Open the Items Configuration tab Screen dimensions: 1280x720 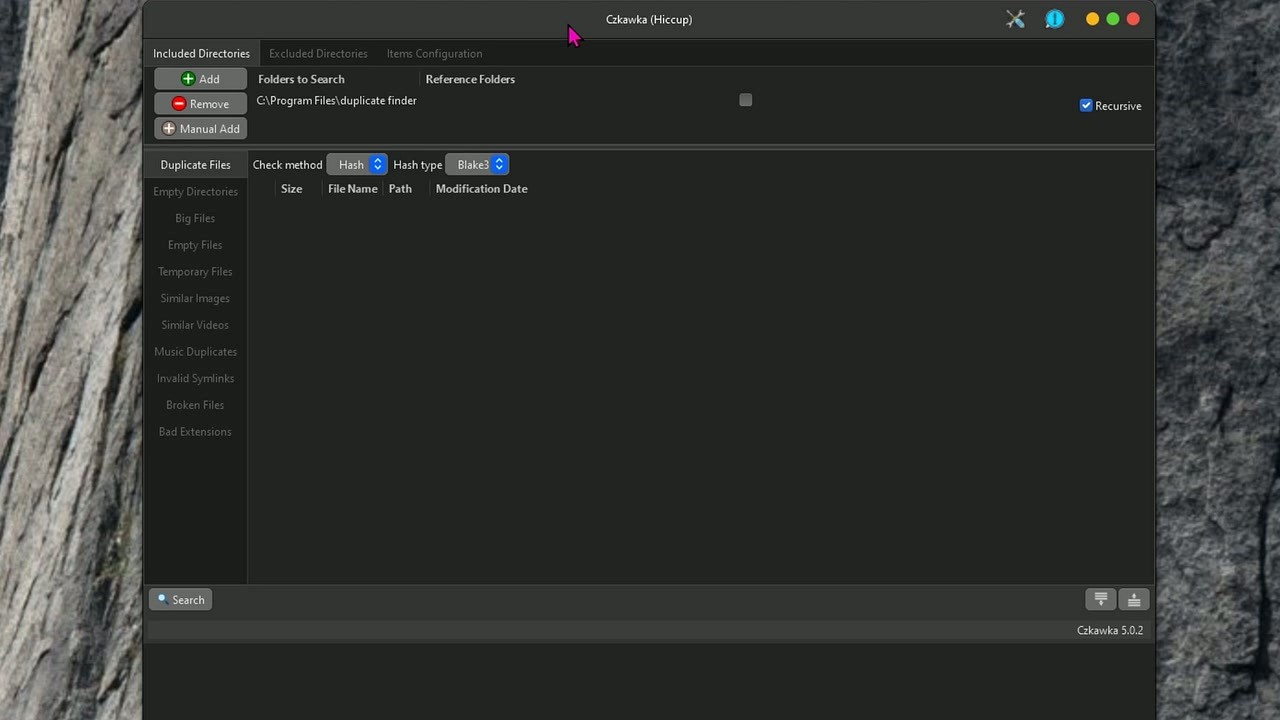(x=434, y=53)
